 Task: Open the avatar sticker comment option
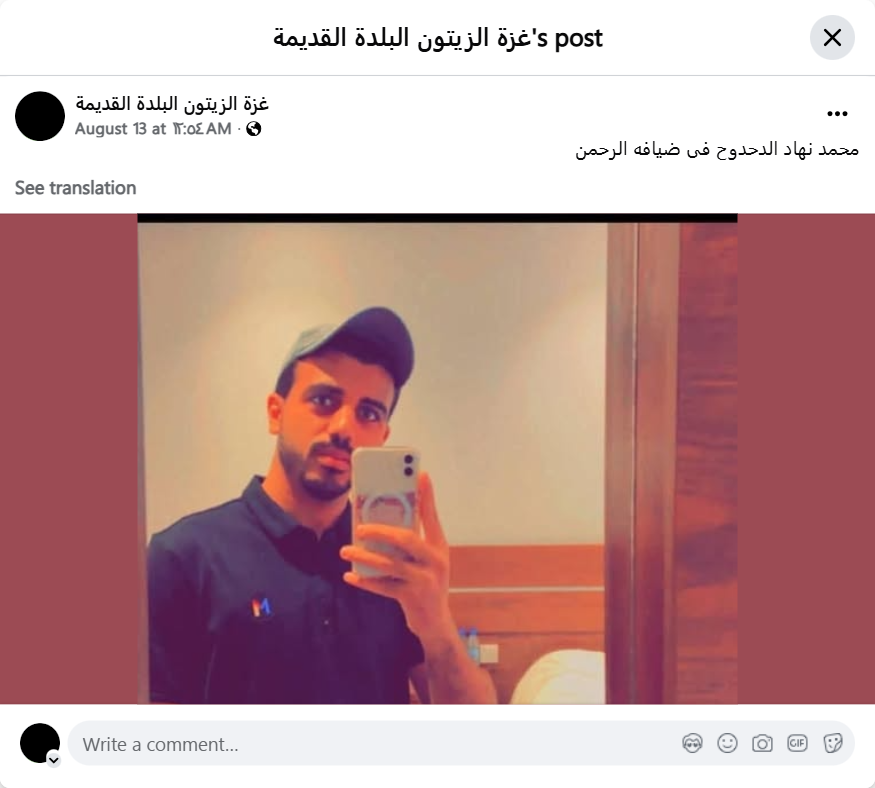click(692, 743)
